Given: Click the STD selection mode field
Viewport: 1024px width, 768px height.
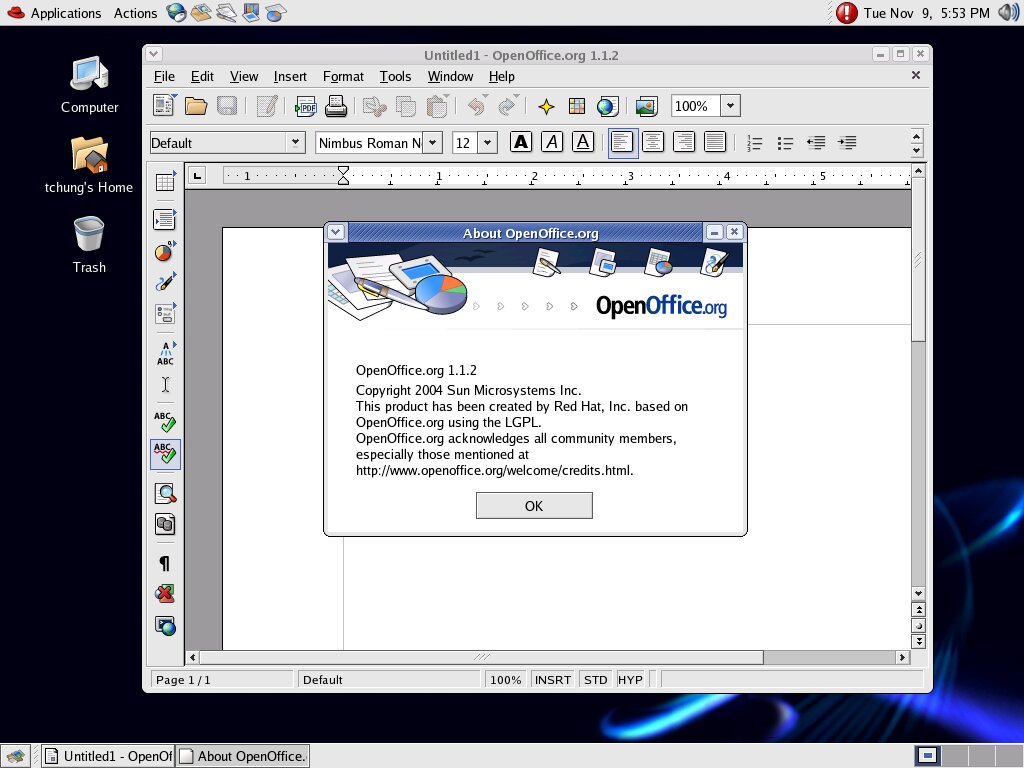Looking at the screenshot, I should pos(596,679).
